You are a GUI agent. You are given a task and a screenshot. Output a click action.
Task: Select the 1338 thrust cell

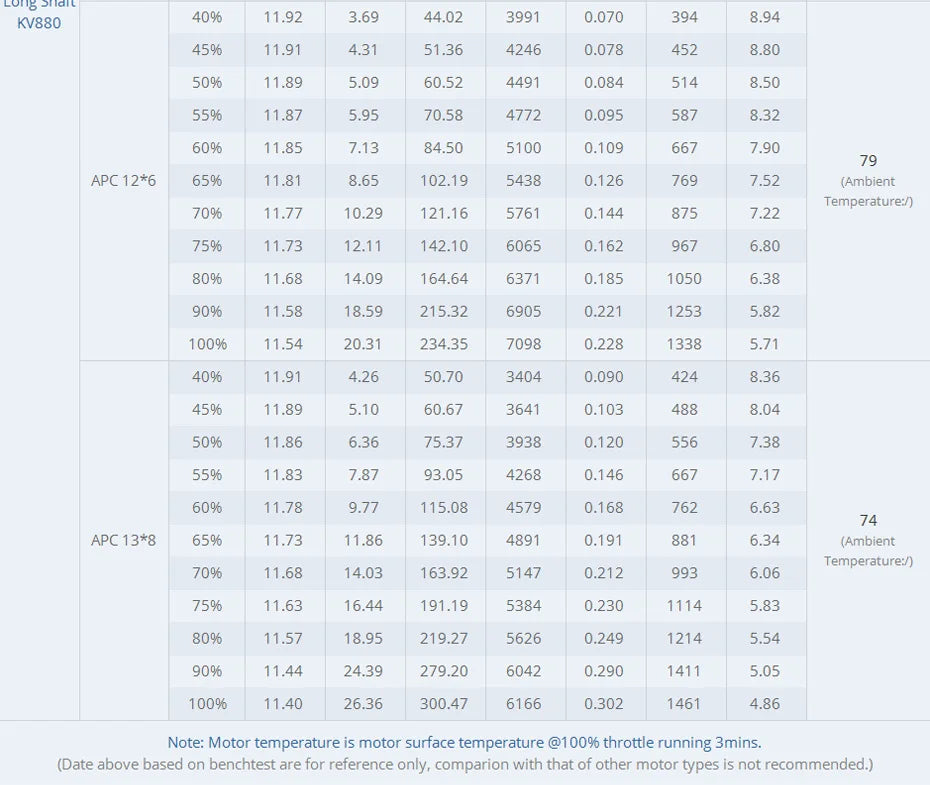click(684, 344)
